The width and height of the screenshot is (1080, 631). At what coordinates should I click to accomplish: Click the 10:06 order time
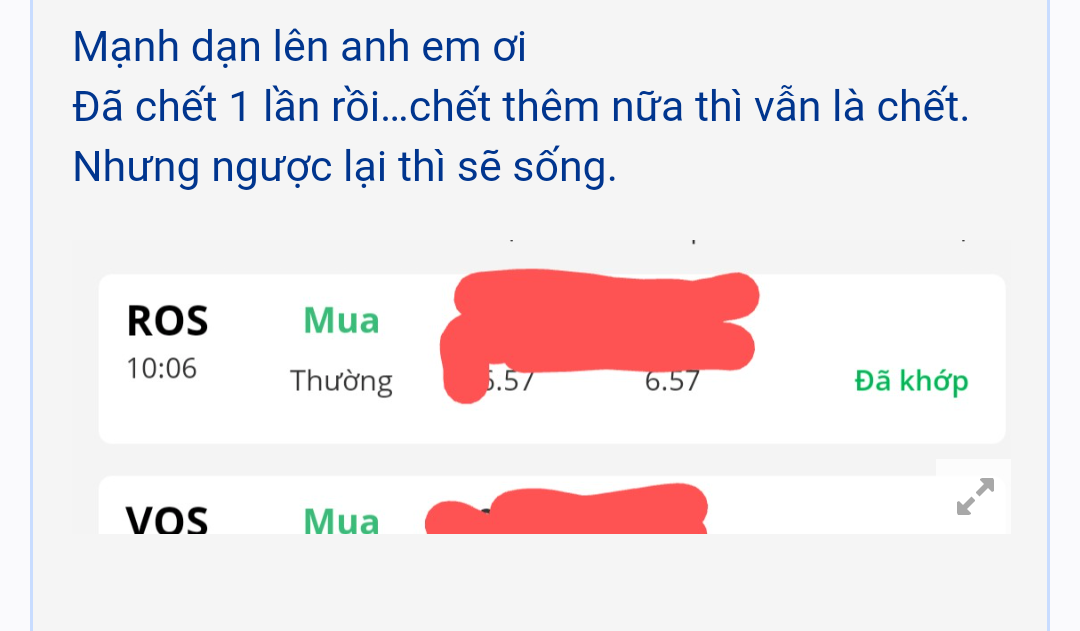pos(161,369)
